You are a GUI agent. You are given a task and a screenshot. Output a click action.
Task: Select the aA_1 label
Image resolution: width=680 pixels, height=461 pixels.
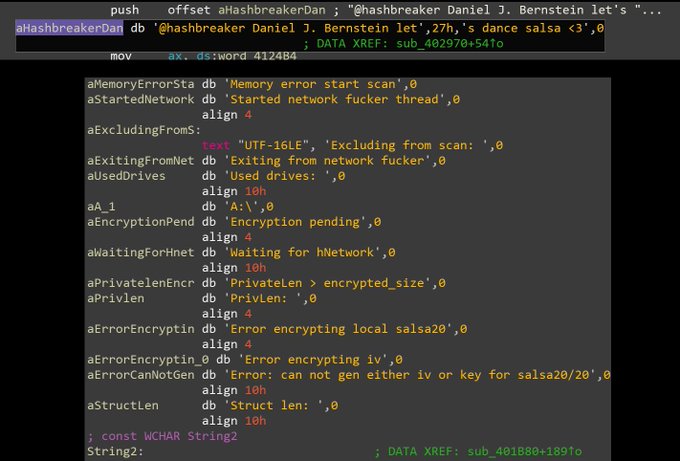[x=101, y=206]
